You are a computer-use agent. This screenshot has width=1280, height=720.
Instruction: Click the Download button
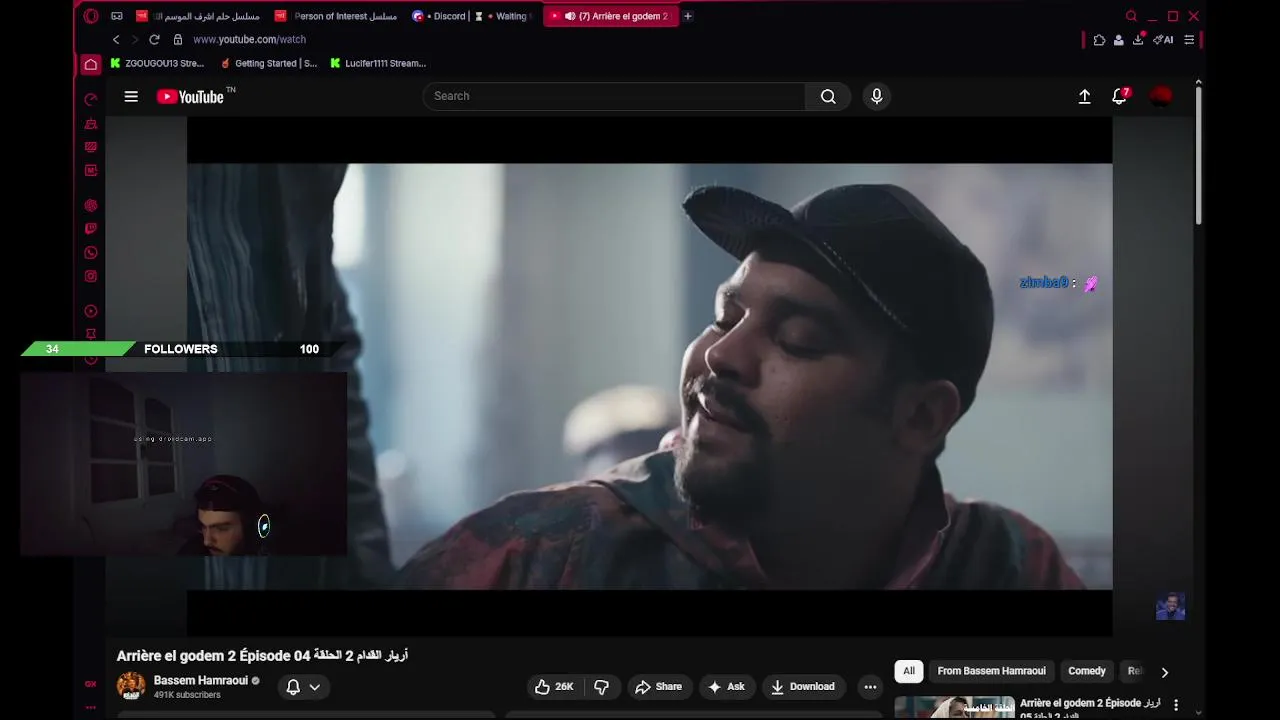(802, 687)
